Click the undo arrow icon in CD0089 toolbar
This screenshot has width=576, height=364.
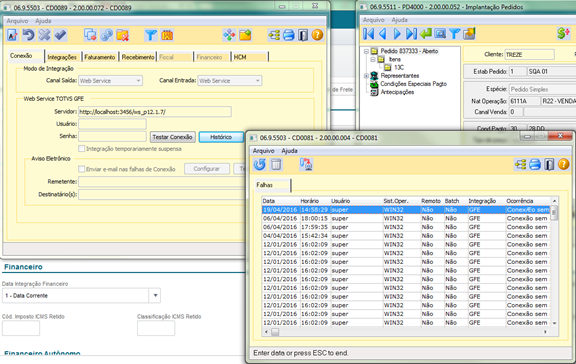pos(28,35)
